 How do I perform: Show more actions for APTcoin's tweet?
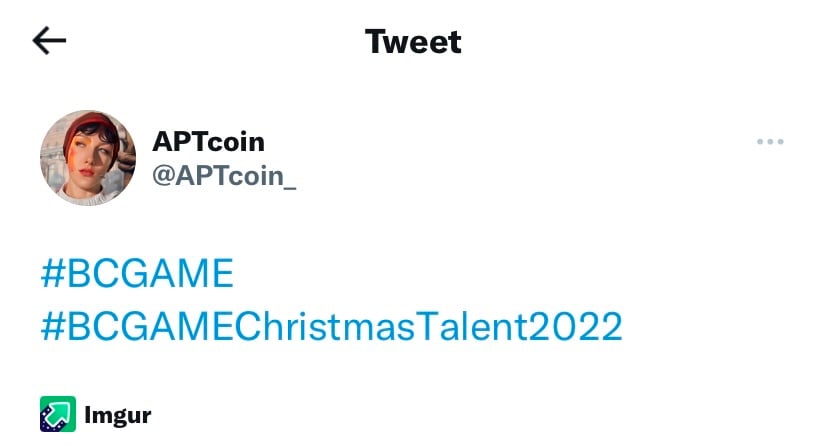pos(770,142)
